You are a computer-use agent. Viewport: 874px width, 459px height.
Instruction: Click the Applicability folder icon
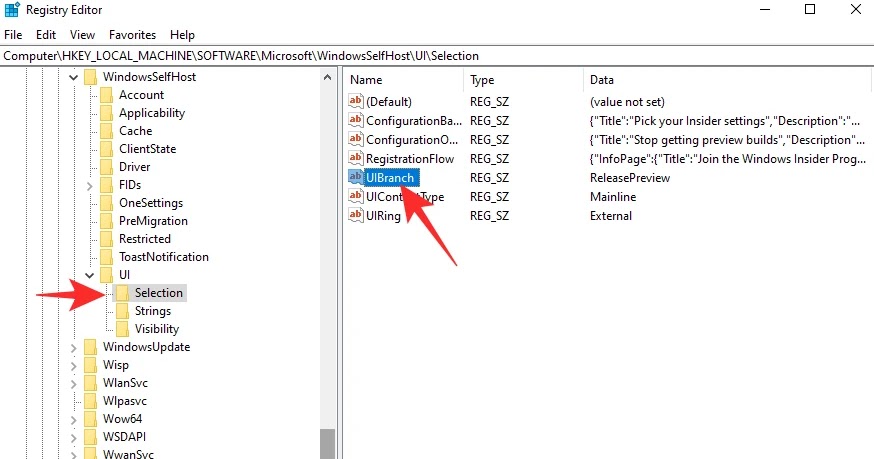point(106,113)
